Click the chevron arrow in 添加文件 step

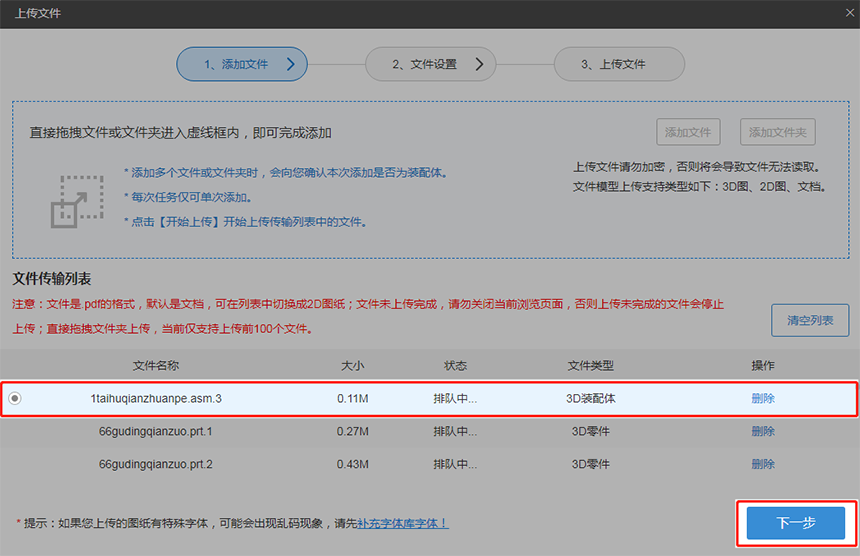click(x=291, y=64)
